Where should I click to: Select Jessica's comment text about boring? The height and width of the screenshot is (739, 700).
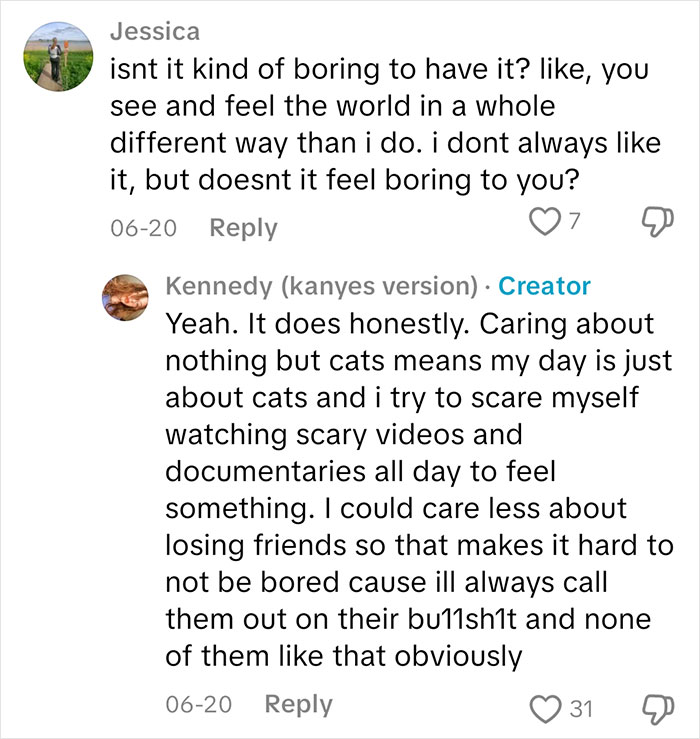click(x=386, y=124)
